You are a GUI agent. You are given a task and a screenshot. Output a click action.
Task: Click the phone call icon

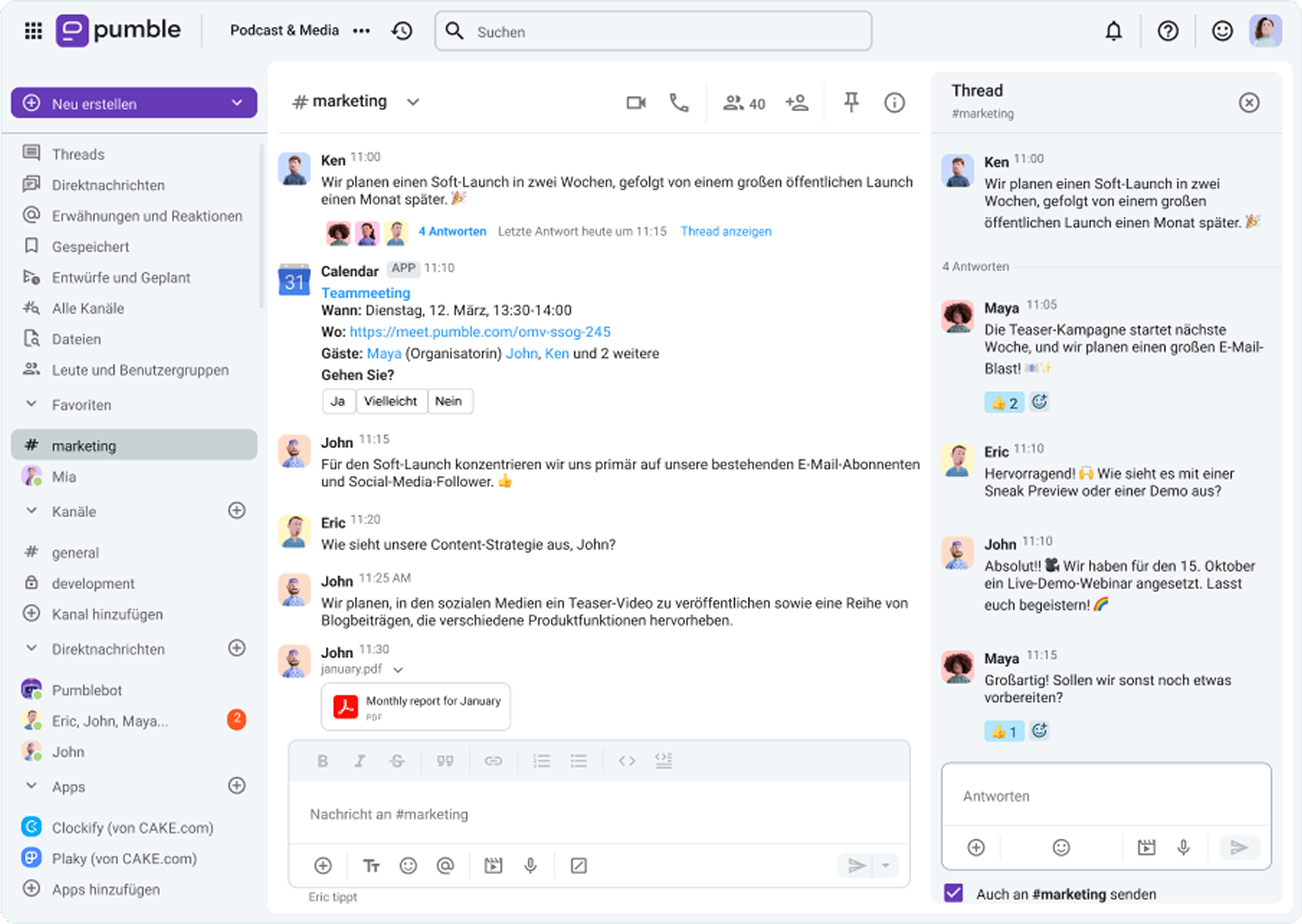(x=678, y=103)
